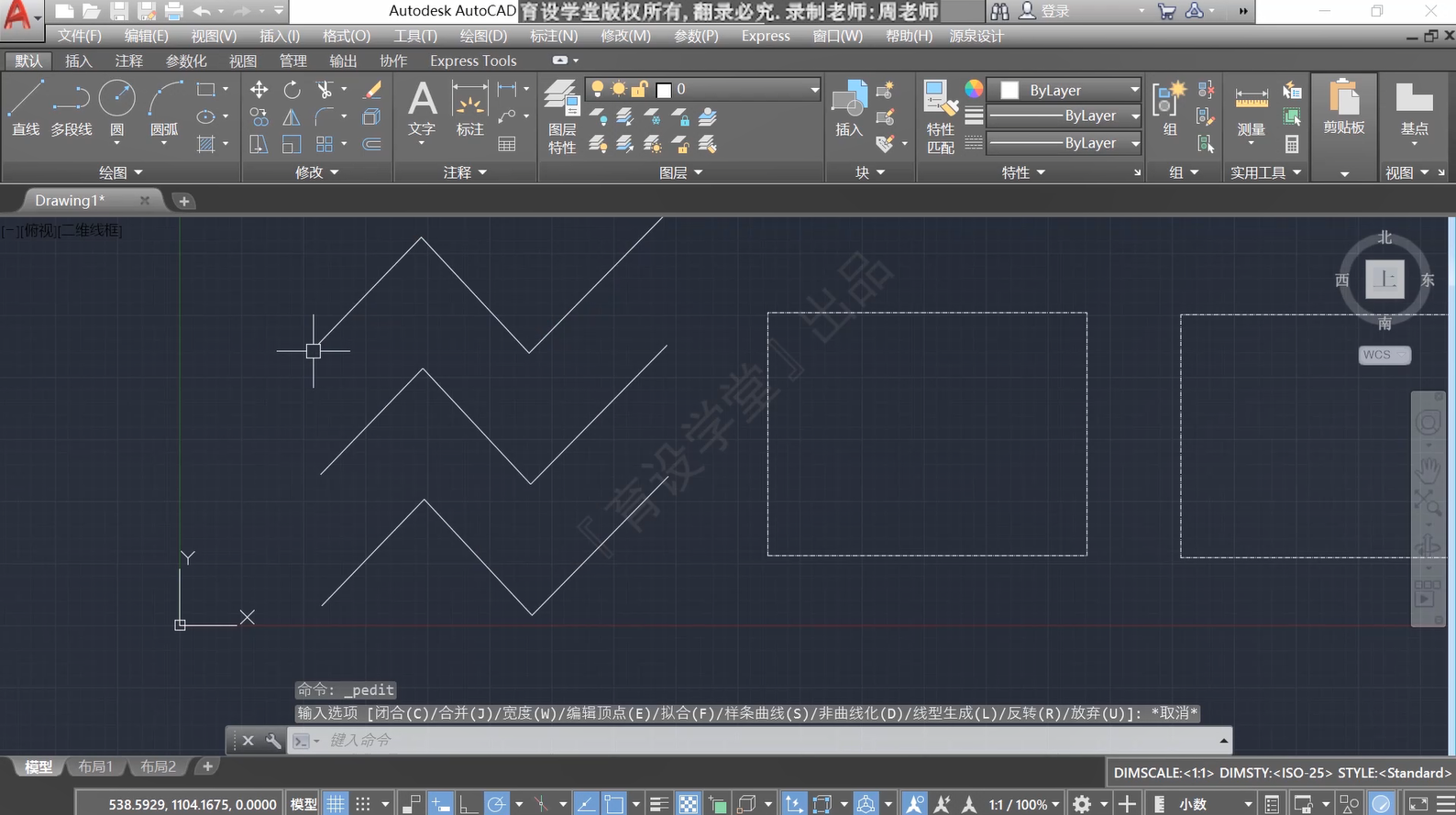1456x815 pixels.
Task: Click the Rotate tool icon
Action: tap(292, 90)
